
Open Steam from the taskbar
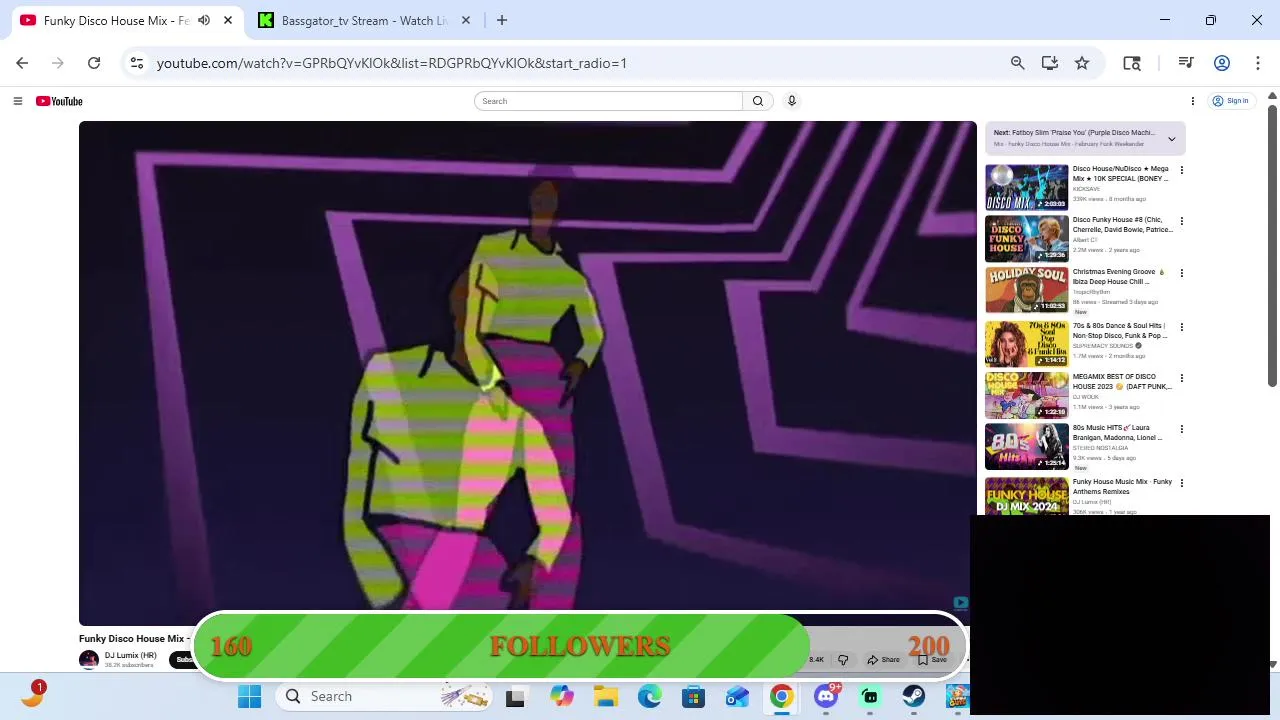click(x=913, y=696)
